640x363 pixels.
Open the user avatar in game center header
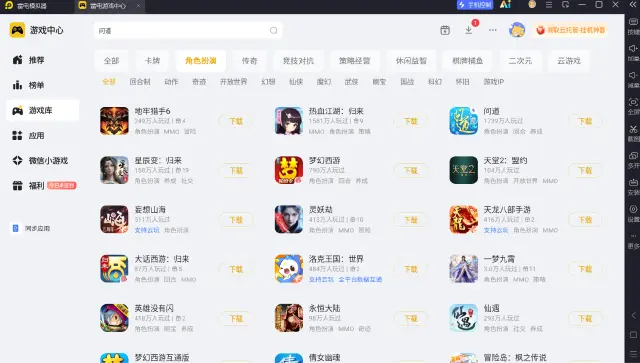517,30
